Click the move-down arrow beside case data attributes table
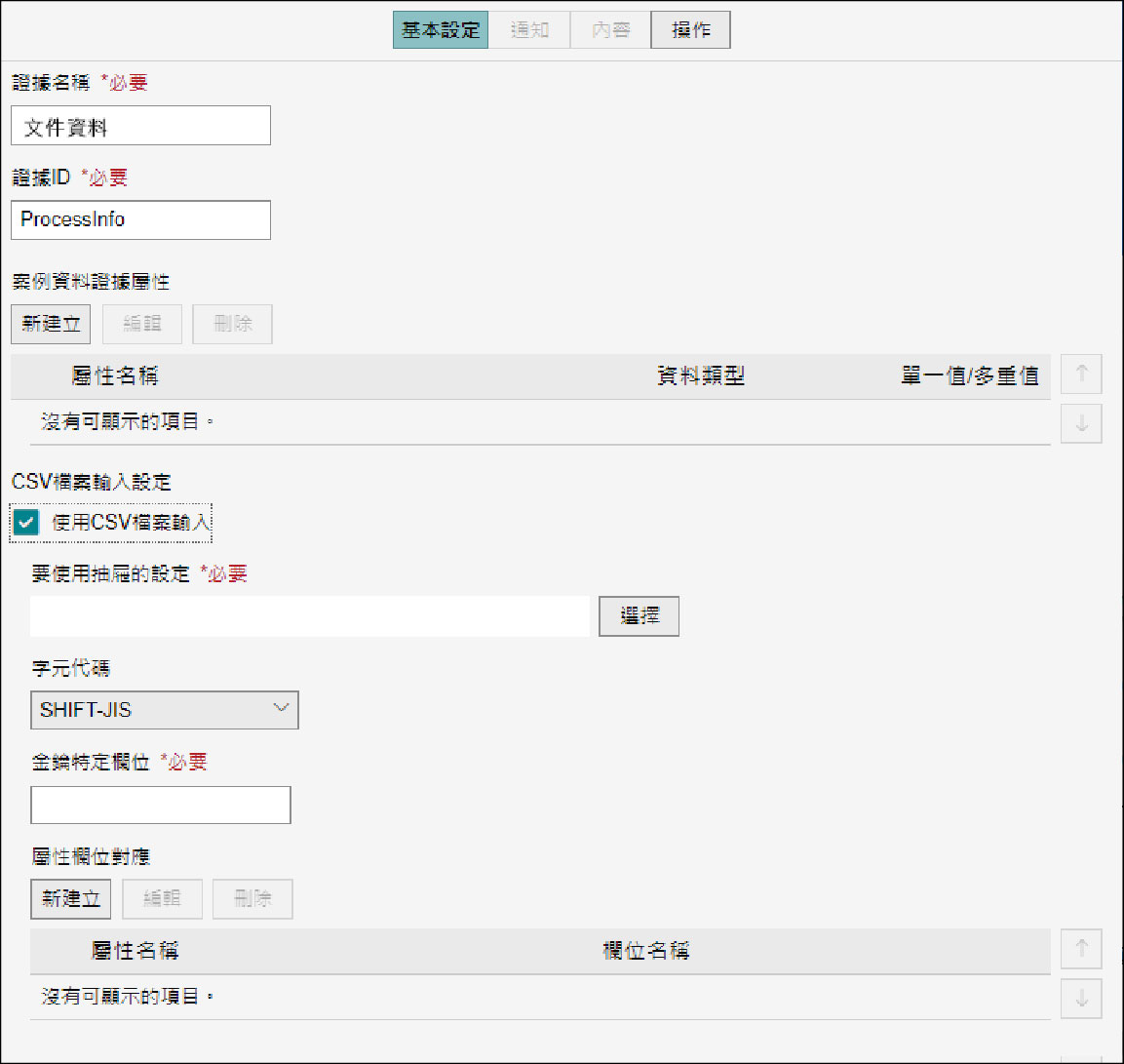The image size is (1124, 1064). click(x=1081, y=424)
